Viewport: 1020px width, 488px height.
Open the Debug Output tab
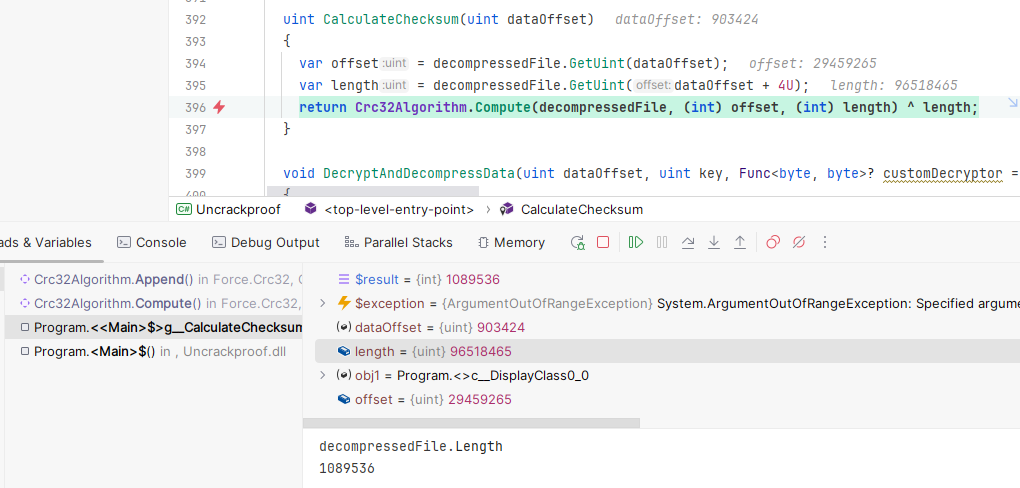tap(266, 242)
